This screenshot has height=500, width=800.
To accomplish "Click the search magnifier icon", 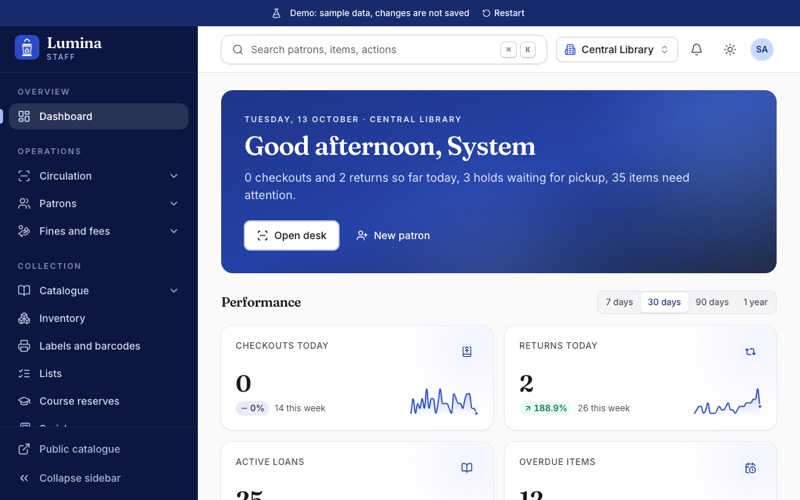I will click(238, 49).
